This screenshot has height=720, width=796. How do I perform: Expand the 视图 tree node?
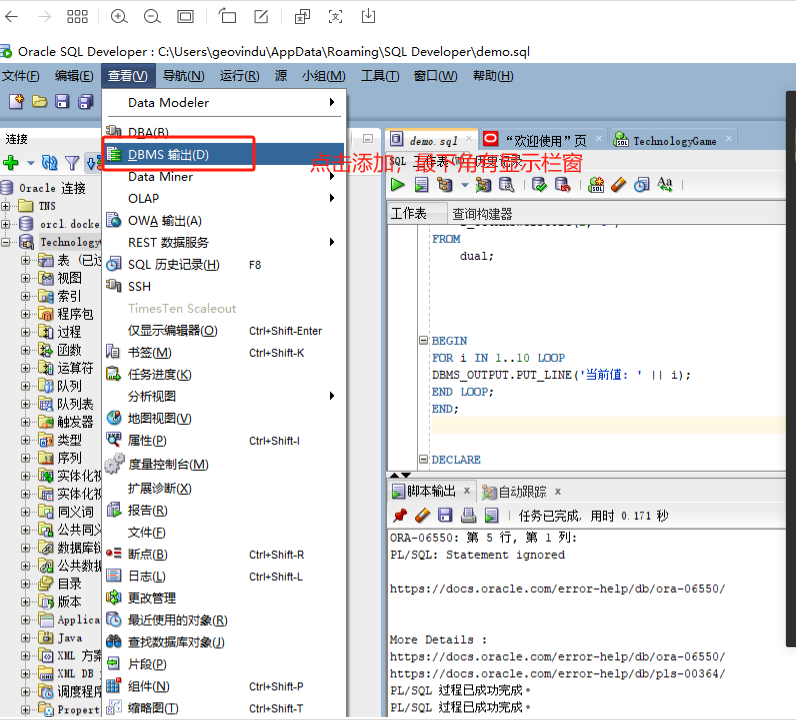coord(25,278)
